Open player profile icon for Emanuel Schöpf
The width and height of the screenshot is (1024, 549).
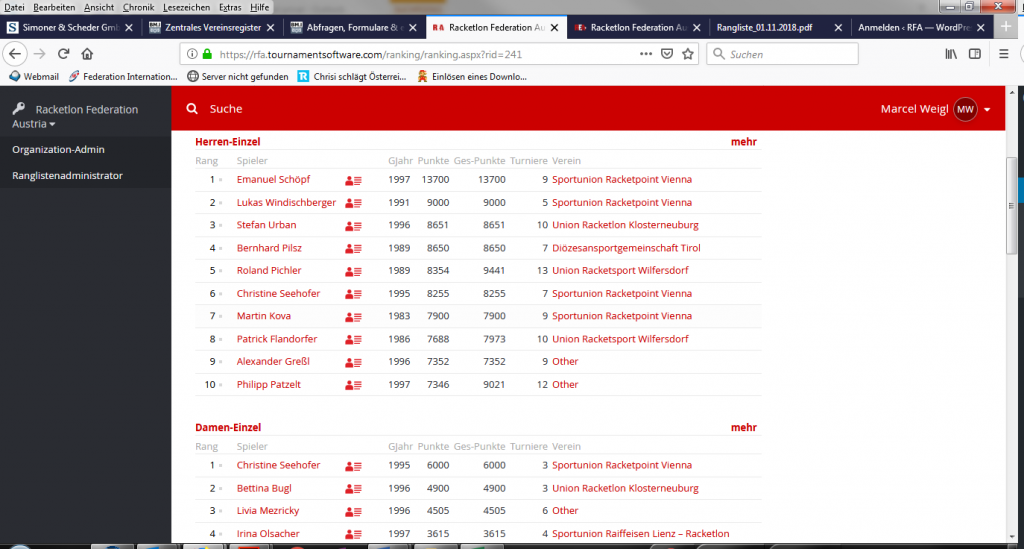coord(353,180)
